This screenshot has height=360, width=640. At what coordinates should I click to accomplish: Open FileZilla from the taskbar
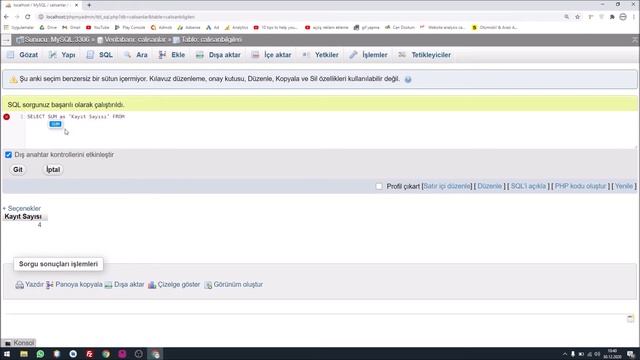[89, 354]
